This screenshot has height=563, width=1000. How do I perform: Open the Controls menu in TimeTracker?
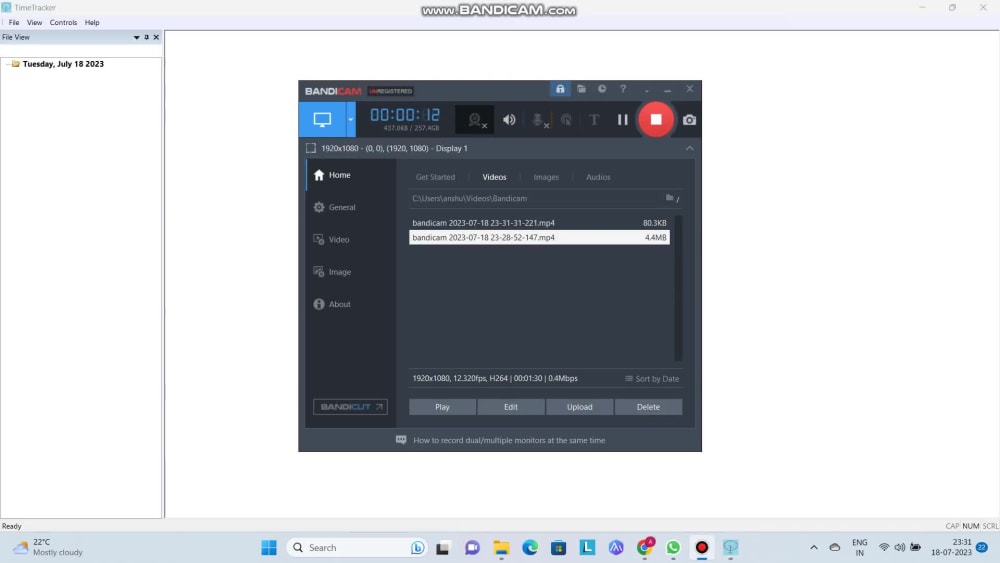63,22
